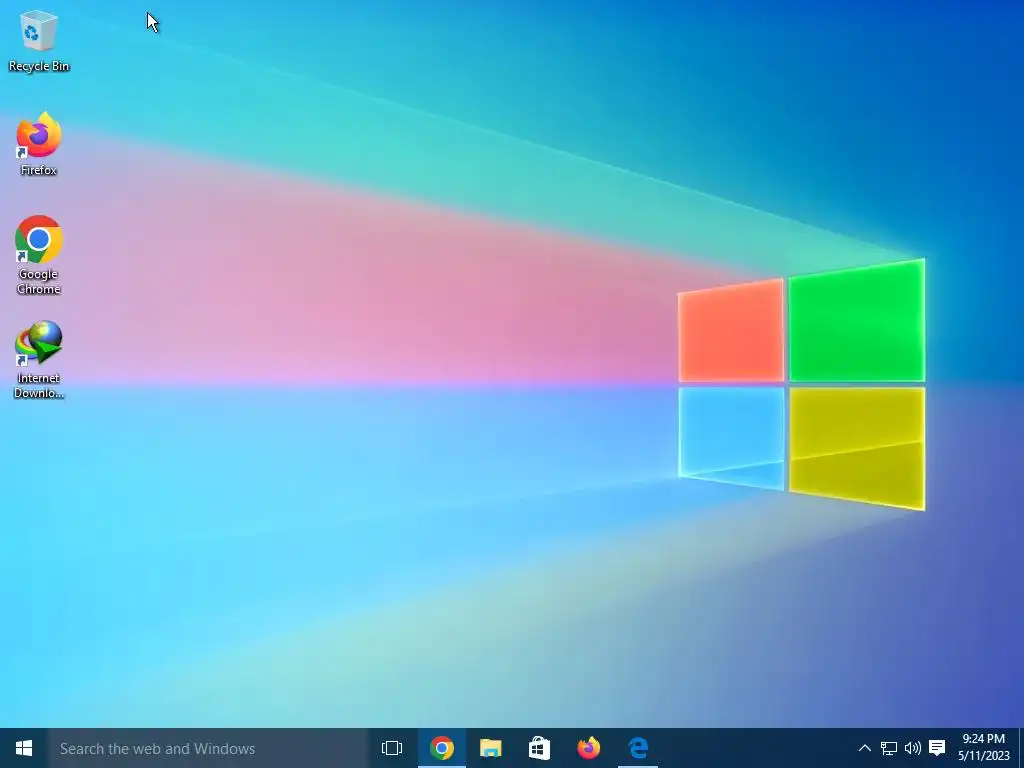
Task: Focus the Search the web and Windows box
Action: (208, 748)
